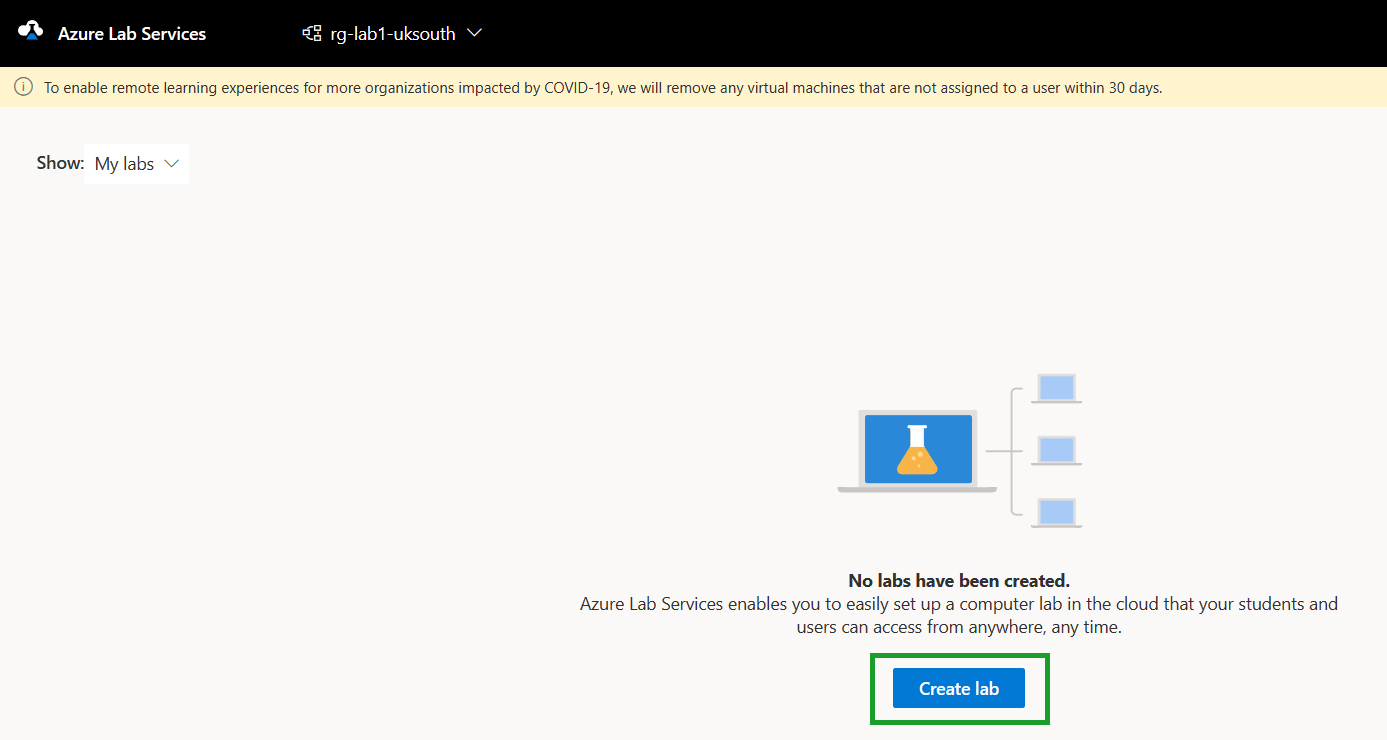This screenshot has width=1387, height=740.
Task: Open the My labs filter dropdown
Action: [137, 164]
